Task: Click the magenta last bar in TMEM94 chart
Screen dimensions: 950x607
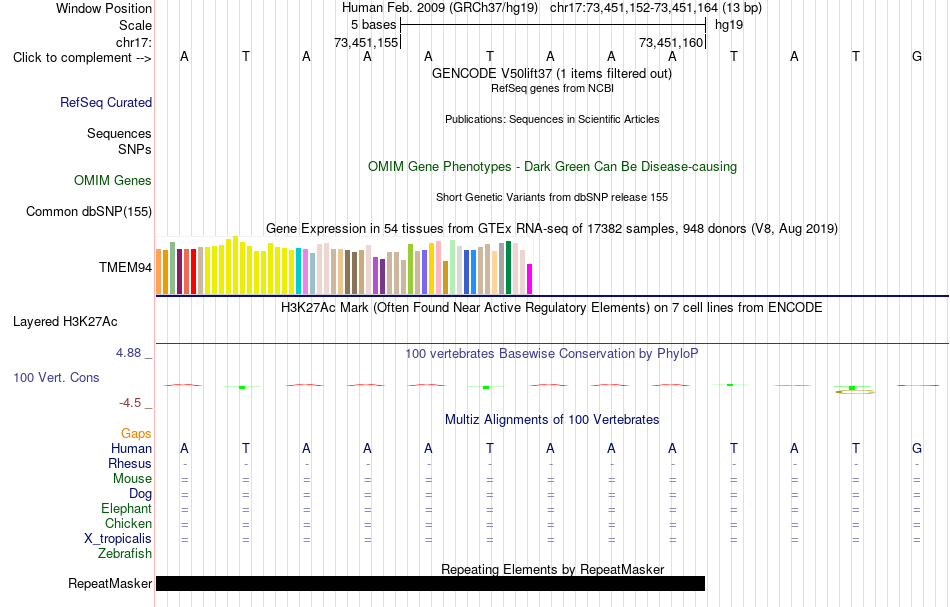Action: [x=530, y=279]
